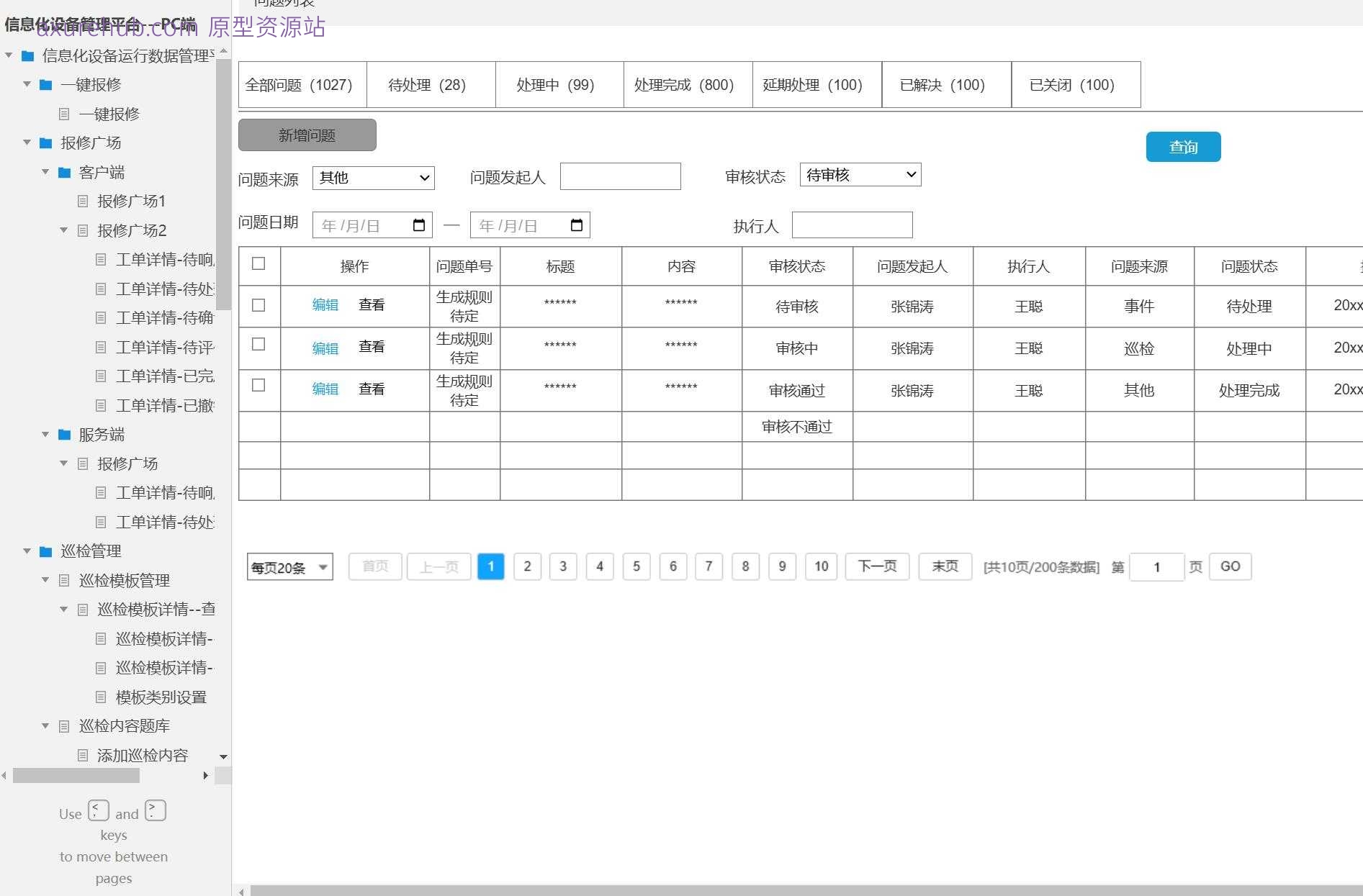This screenshot has width=1363, height=896.
Task: Click 编辑 link in the 处理完成 row
Action: pyautogui.click(x=325, y=389)
